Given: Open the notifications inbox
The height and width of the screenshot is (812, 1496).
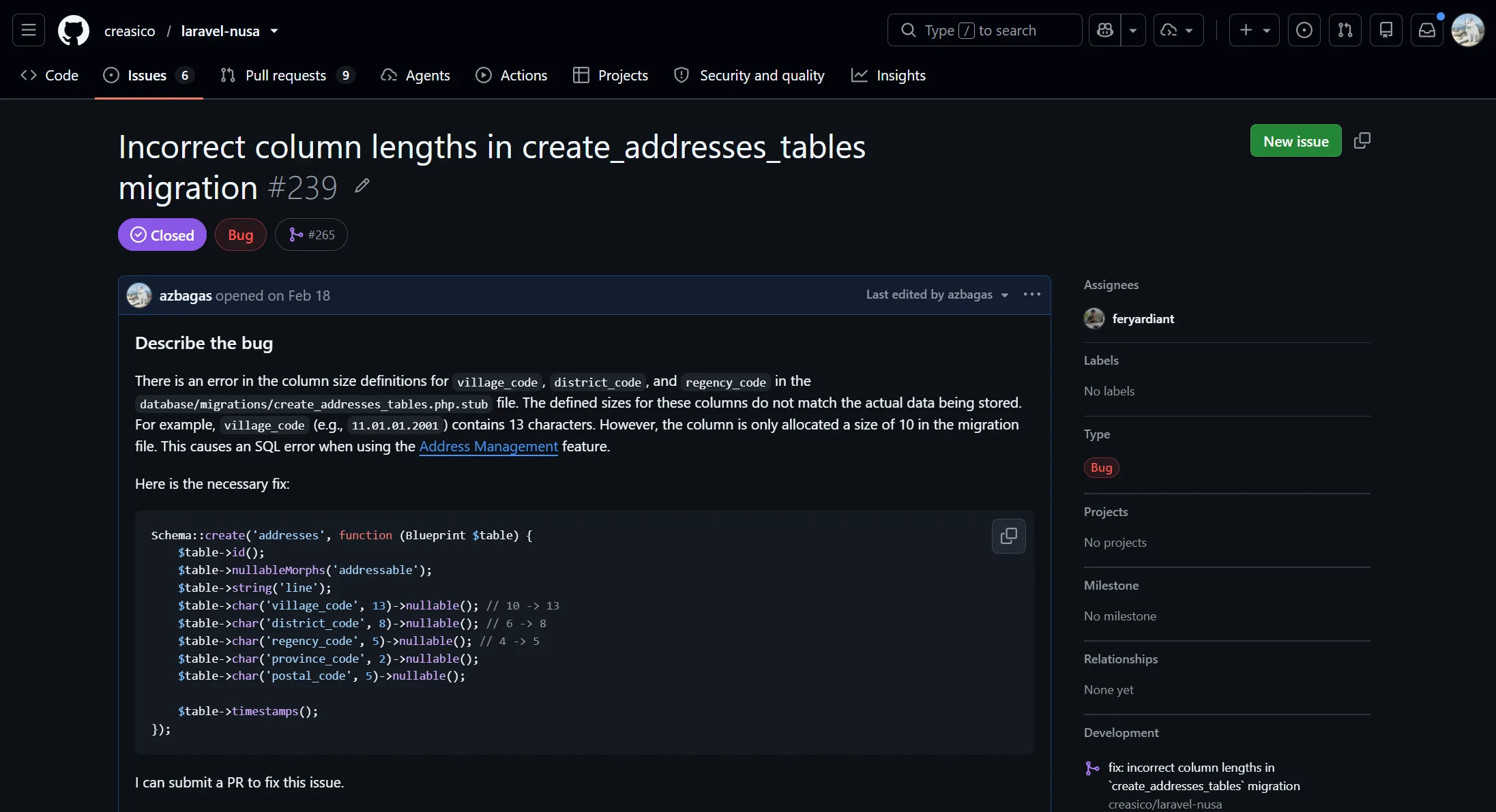Looking at the screenshot, I should tap(1426, 30).
